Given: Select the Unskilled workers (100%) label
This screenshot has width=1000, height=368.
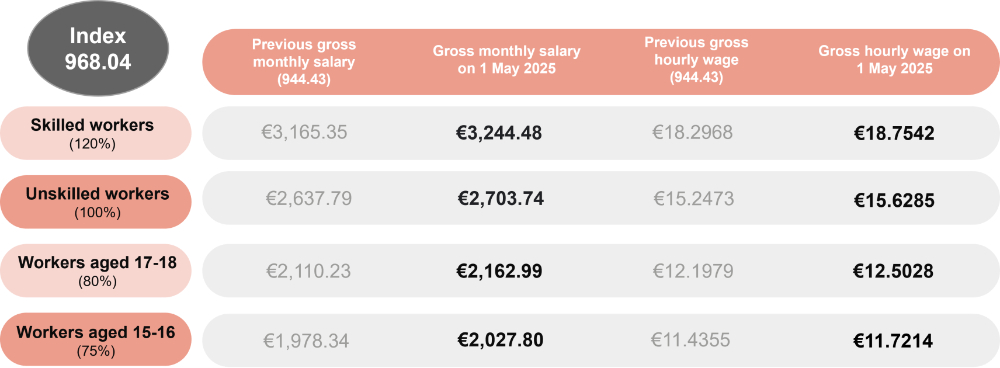Looking at the screenshot, I should coord(98,202).
